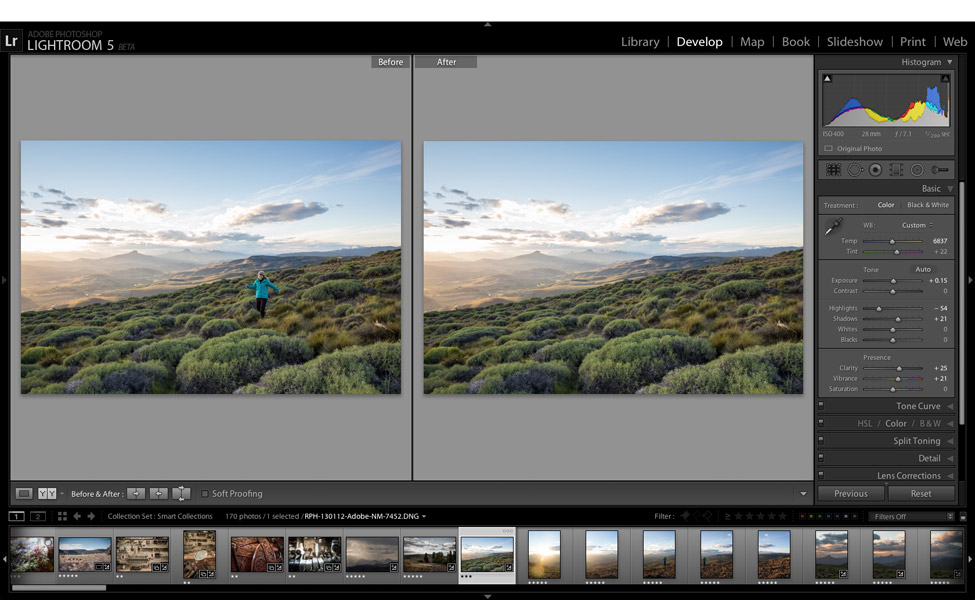Activate the Spot Removal tool
The height and width of the screenshot is (600, 975).
click(x=855, y=170)
